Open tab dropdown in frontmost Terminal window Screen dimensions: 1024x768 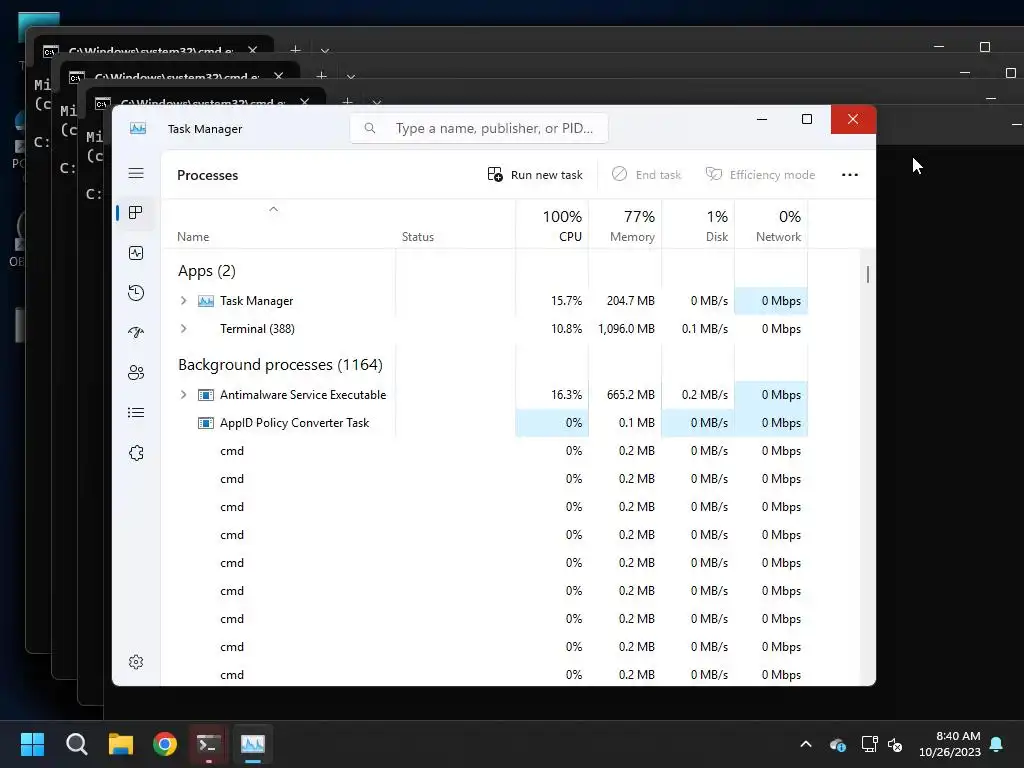(x=377, y=102)
